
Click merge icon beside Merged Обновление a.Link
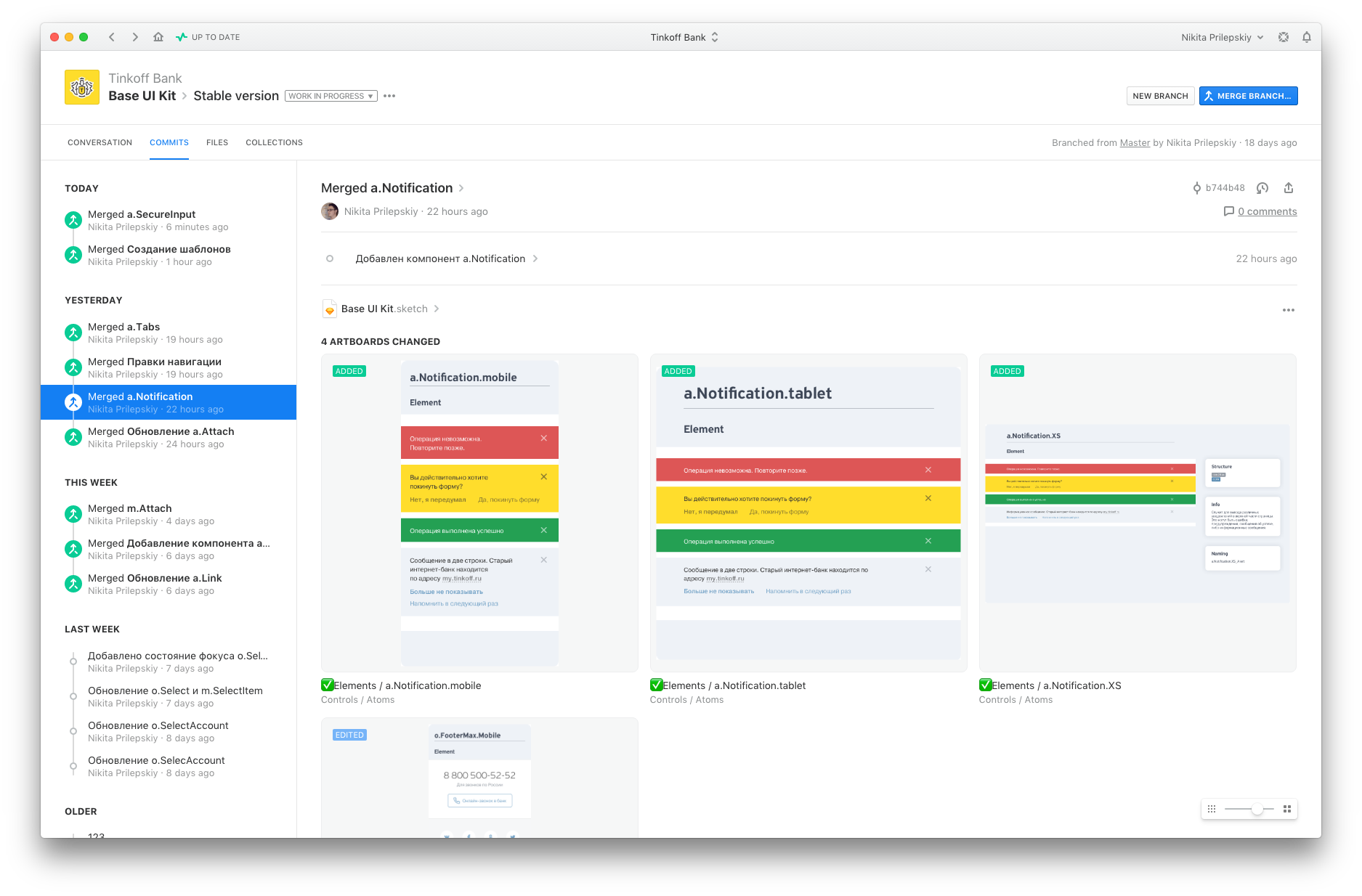(x=73, y=584)
